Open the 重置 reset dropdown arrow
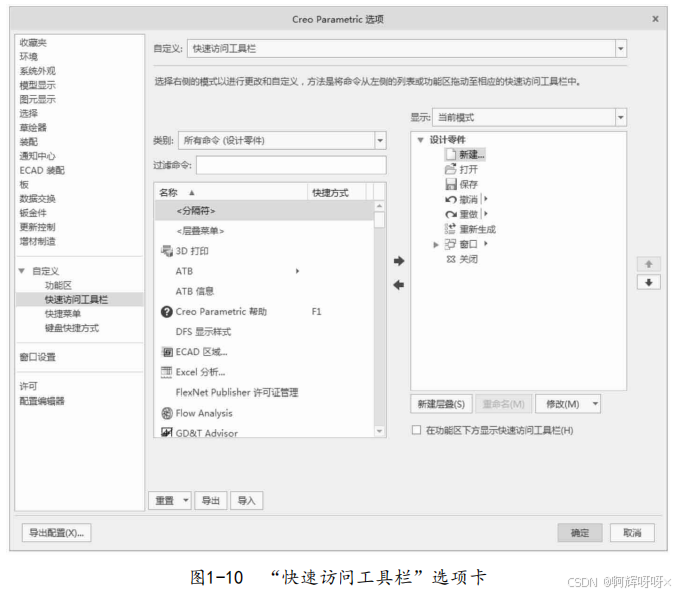This screenshot has width=679, height=596. pyautogui.click(x=185, y=500)
